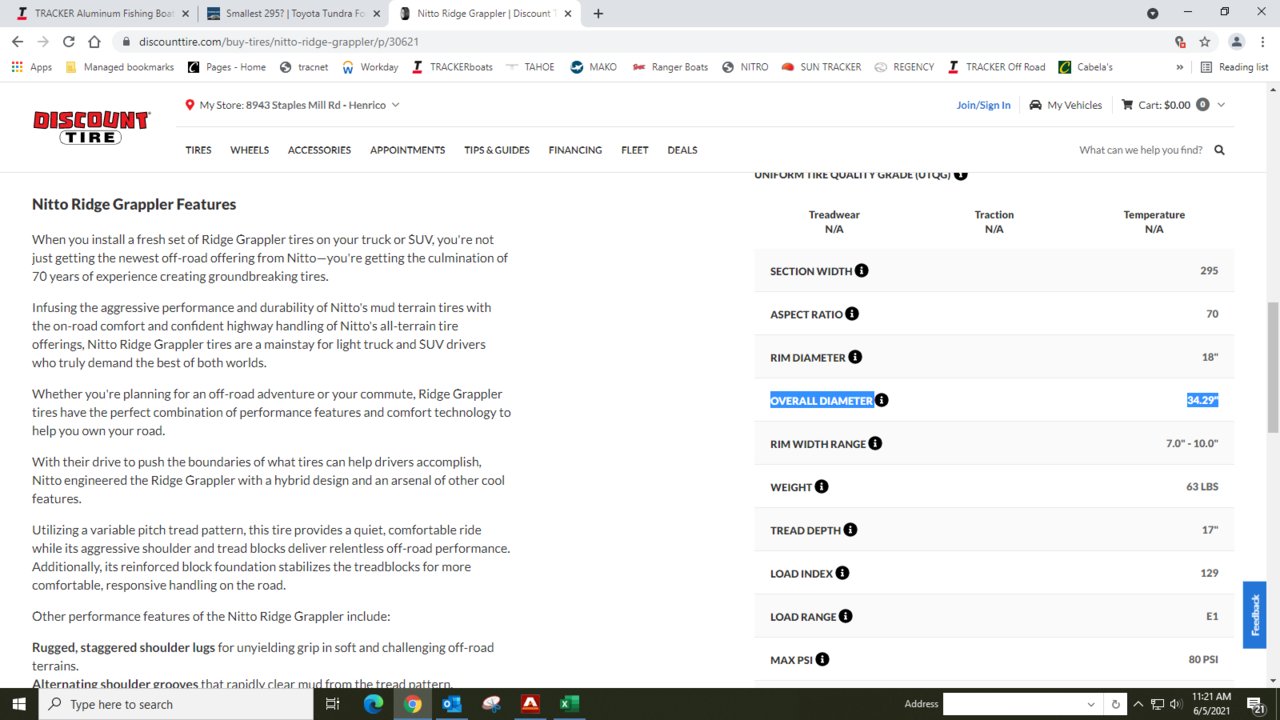Click the Join/Sign In link
The height and width of the screenshot is (720, 1280).
pos(983,105)
